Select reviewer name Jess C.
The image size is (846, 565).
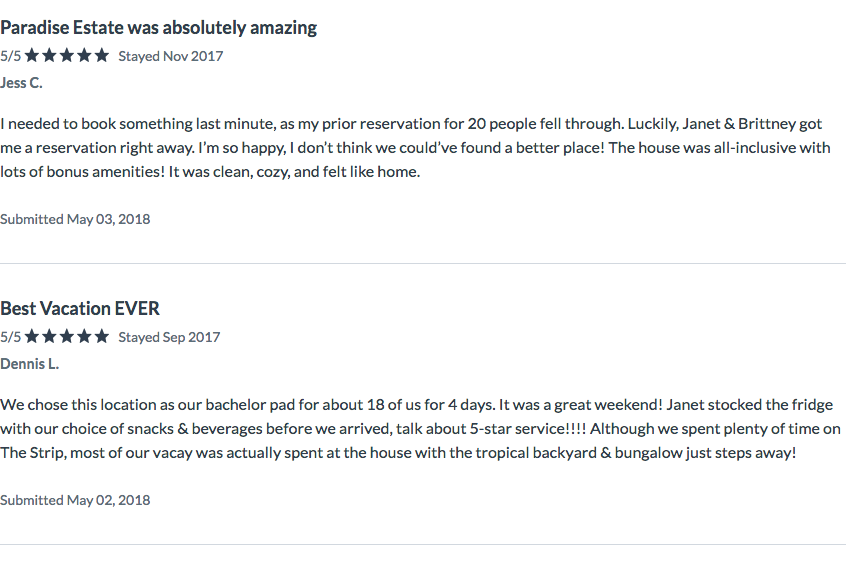pyautogui.click(x=21, y=83)
